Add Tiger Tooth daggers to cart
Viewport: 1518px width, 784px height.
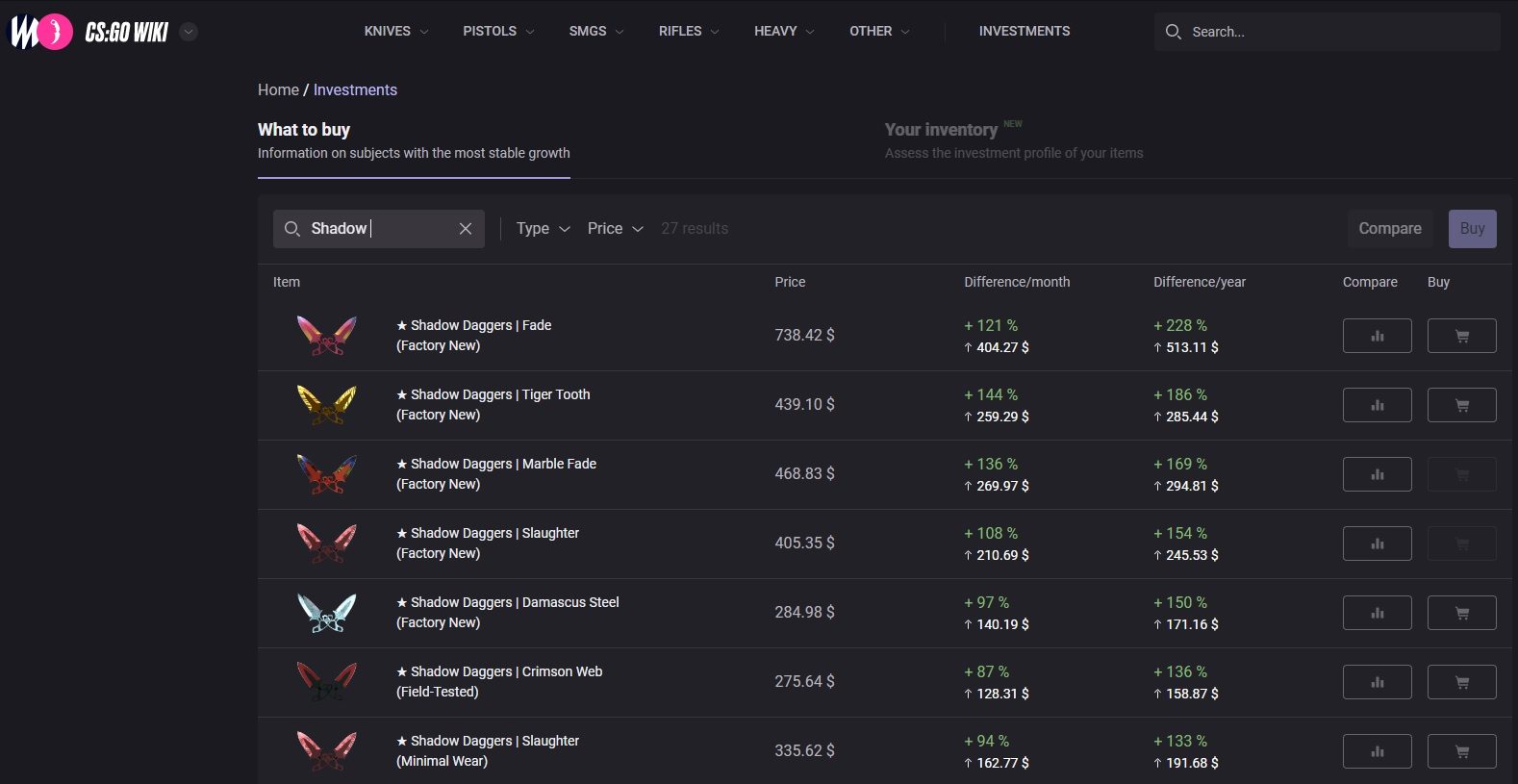click(1461, 405)
